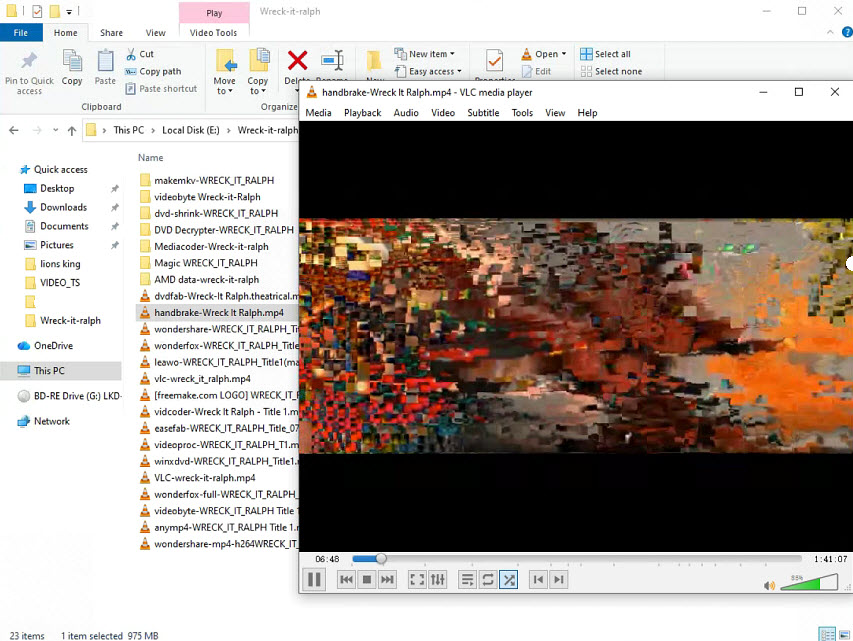Go back in Explorer
The width and height of the screenshot is (853, 641).
coord(14,131)
